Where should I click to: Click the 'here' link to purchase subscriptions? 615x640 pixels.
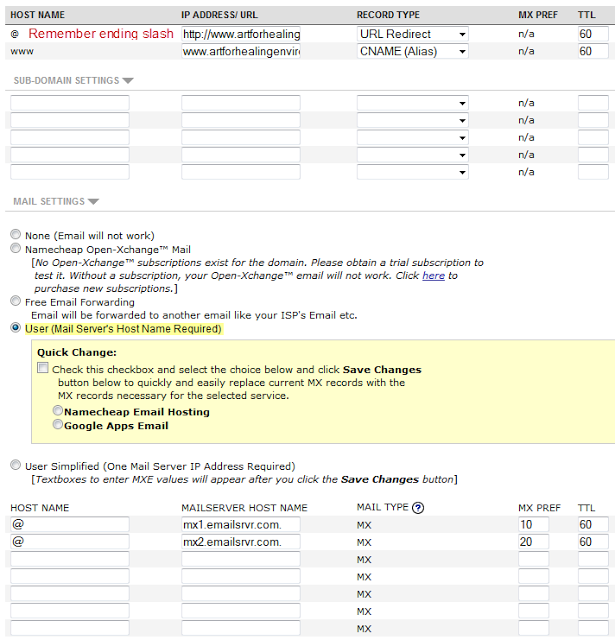[x=433, y=276]
